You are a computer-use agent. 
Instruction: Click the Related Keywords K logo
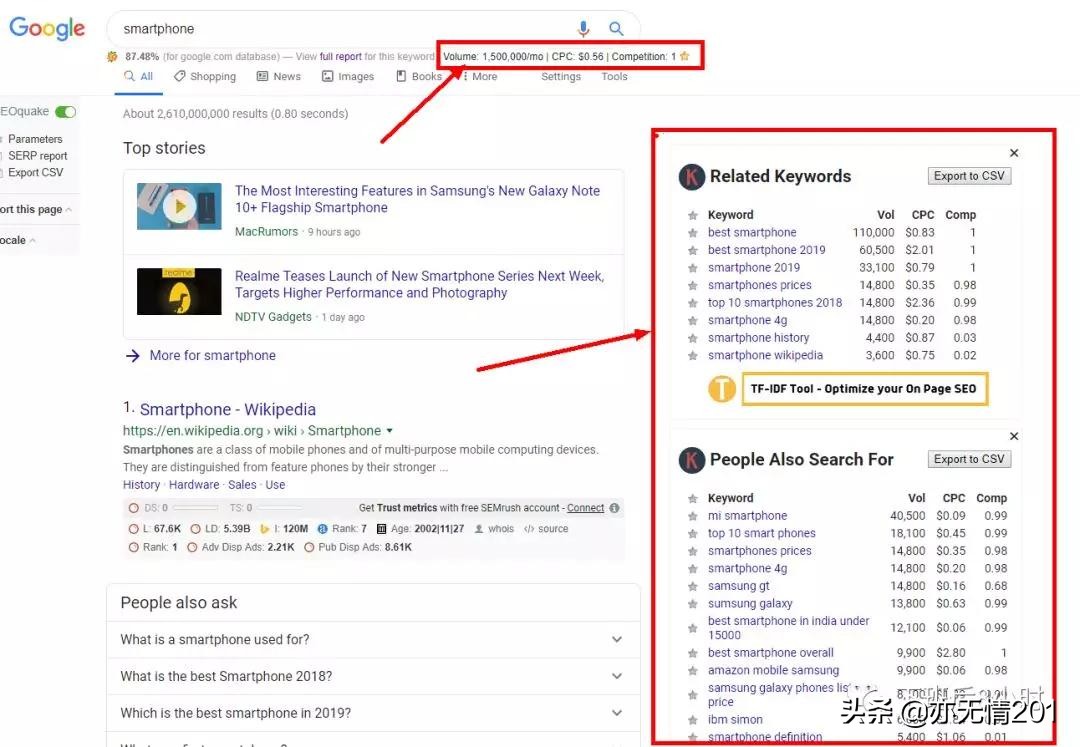(692, 177)
